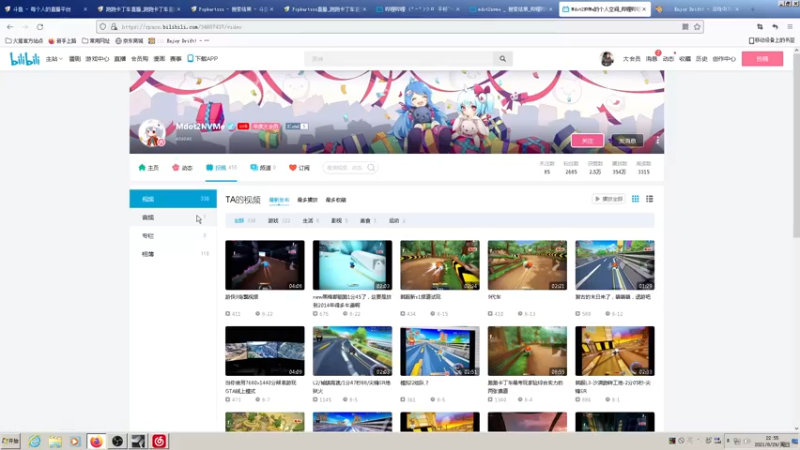Open the Mdot2NVMe browser tab

pyautogui.click(x=605, y=9)
